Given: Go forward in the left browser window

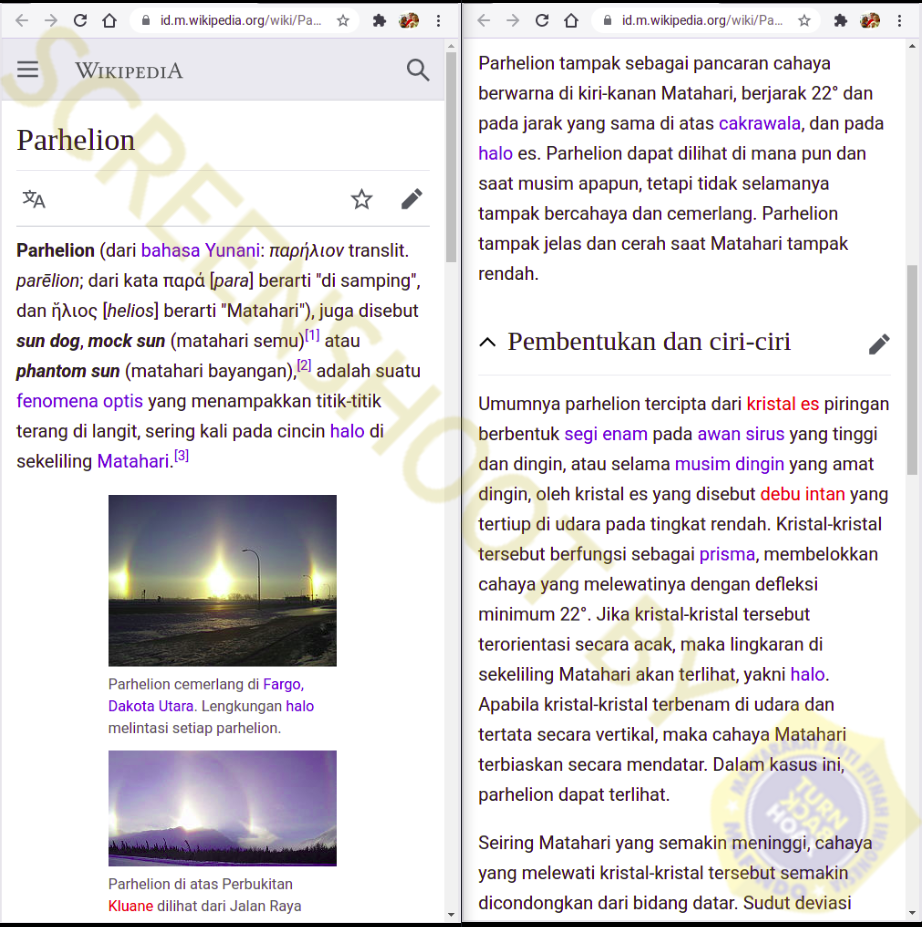Looking at the screenshot, I should tap(51, 21).
